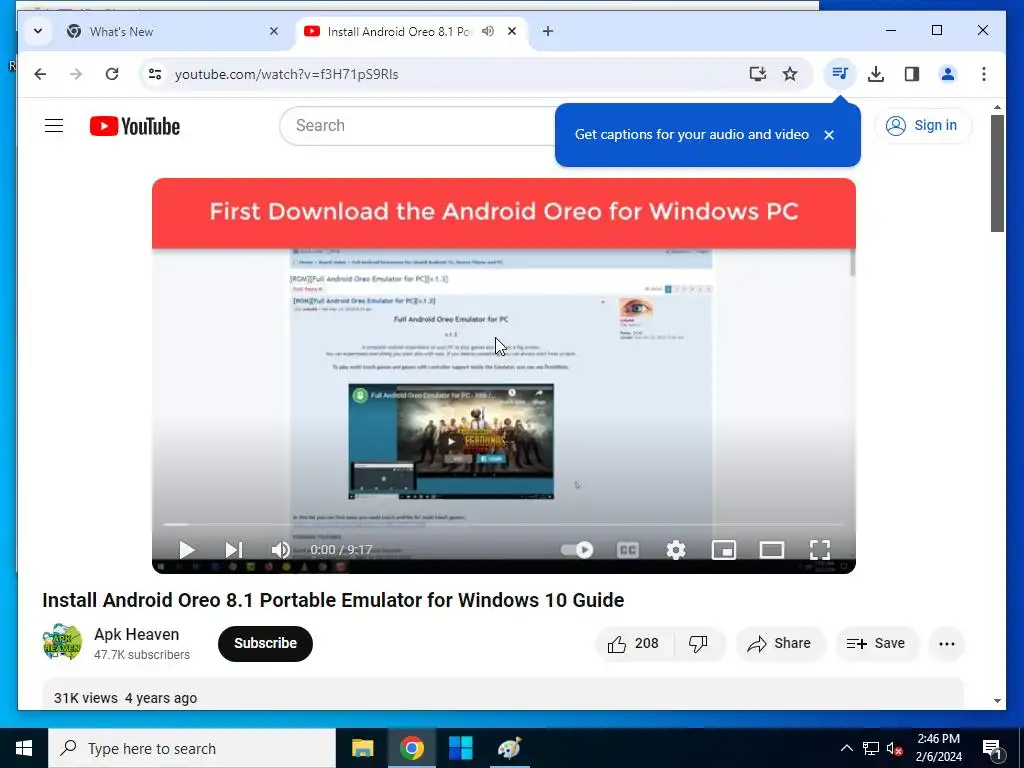This screenshot has height=768, width=1024.
Task: Focus the YouTube Search field
Action: [x=418, y=125]
